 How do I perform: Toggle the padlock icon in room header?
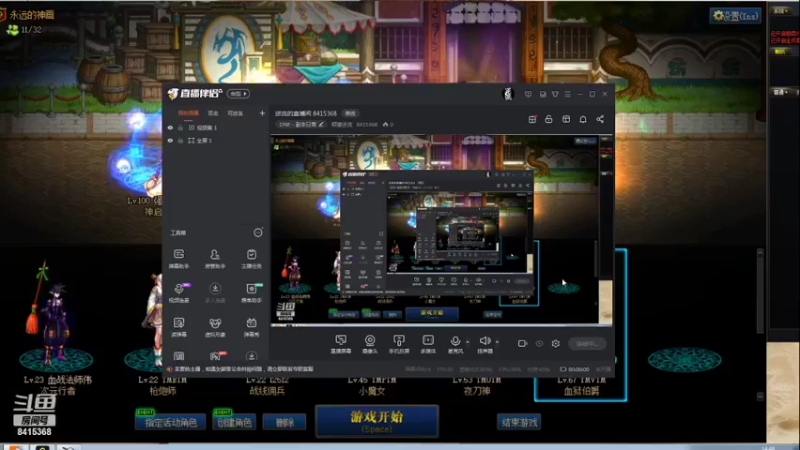548,119
